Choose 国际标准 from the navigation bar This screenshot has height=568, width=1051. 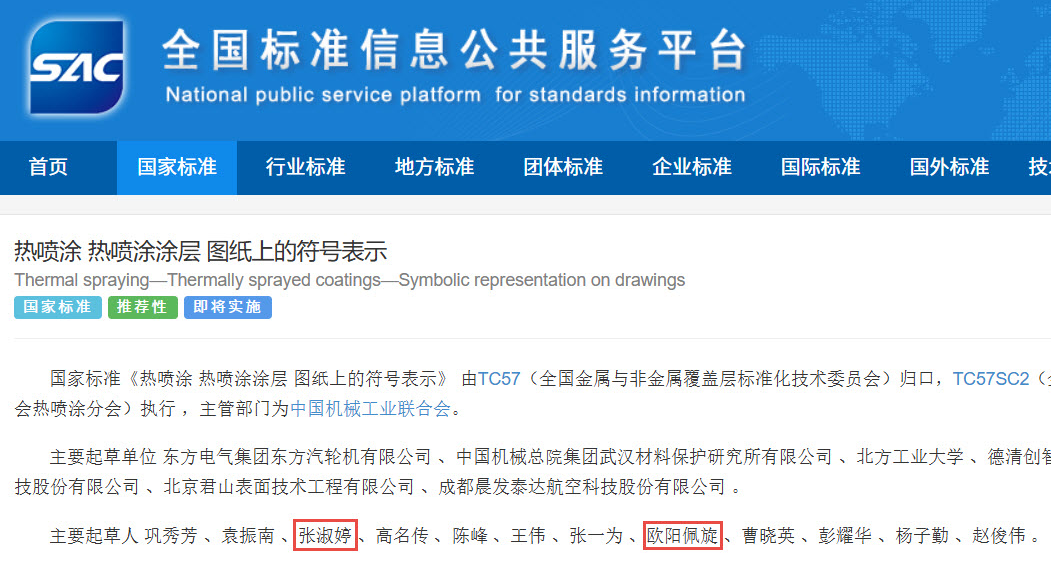(820, 167)
